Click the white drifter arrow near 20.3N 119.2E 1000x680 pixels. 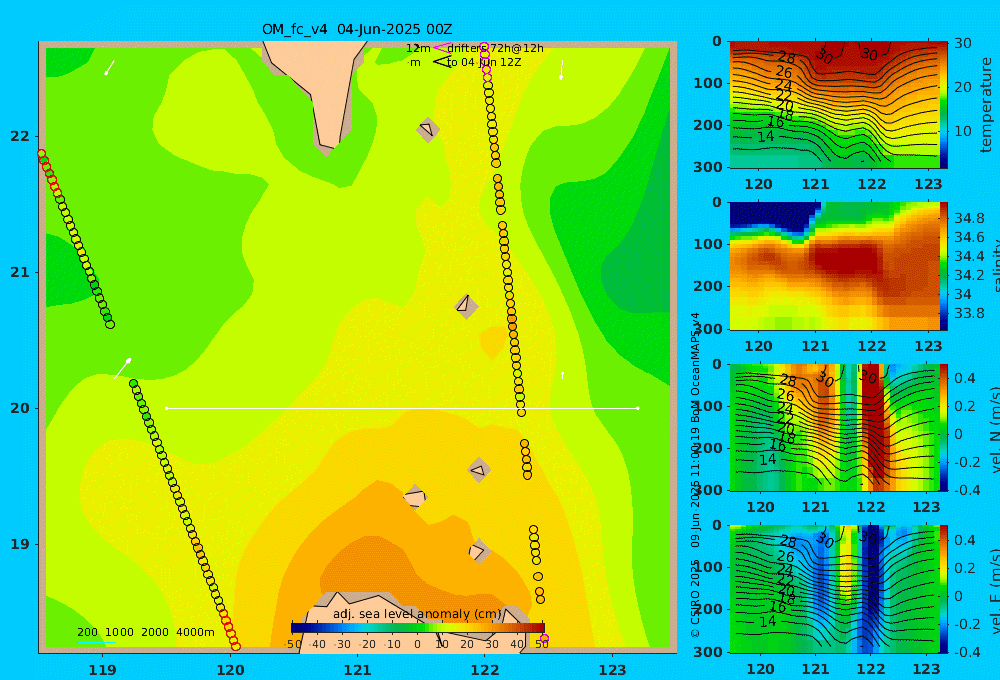pyautogui.click(x=123, y=368)
